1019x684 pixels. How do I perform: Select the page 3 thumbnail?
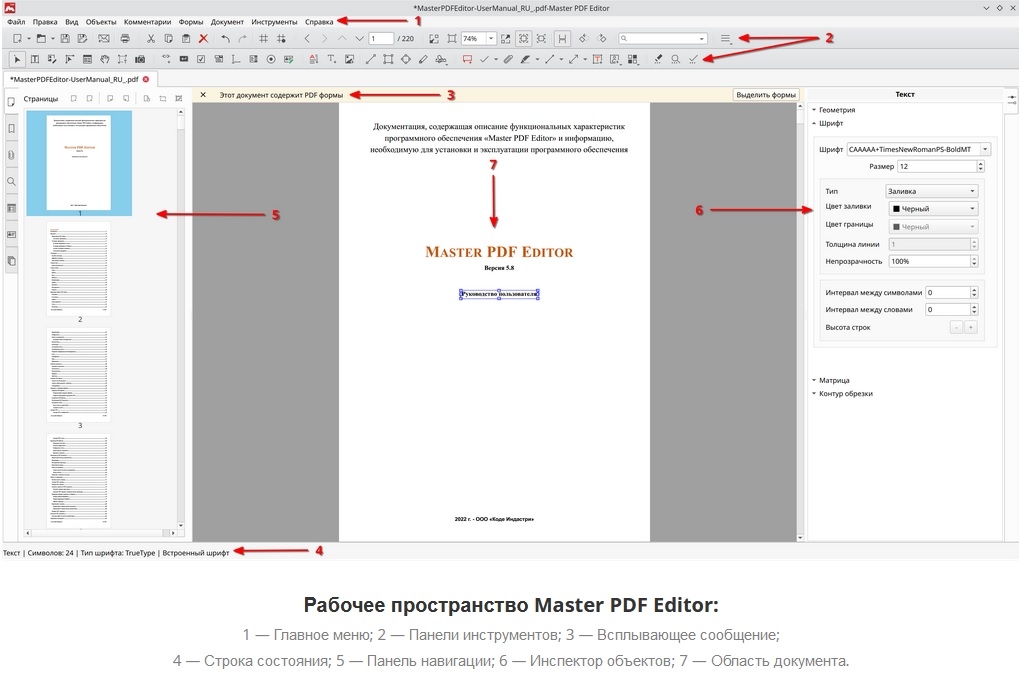(79, 375)
